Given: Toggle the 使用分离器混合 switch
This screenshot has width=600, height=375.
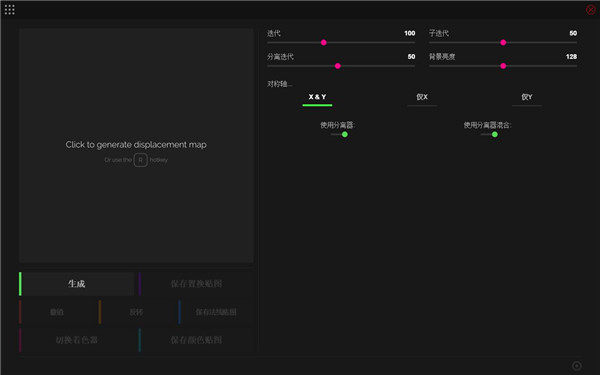Looking at the screenshot, I should point(489,134).
